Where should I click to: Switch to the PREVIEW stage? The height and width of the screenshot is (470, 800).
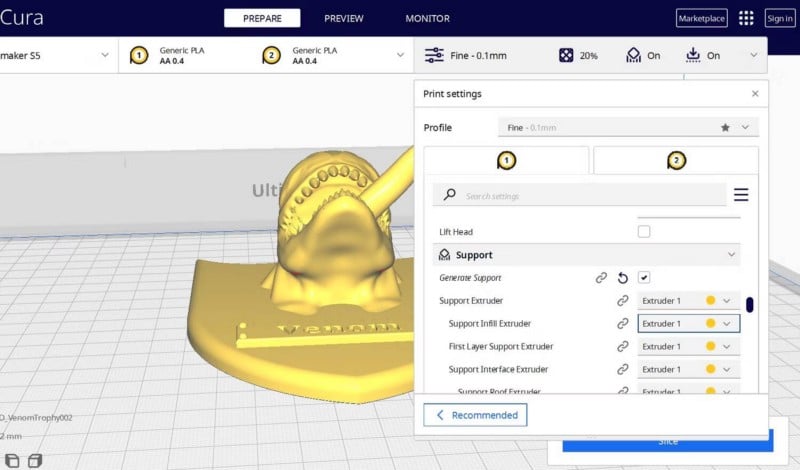point(343,18)
